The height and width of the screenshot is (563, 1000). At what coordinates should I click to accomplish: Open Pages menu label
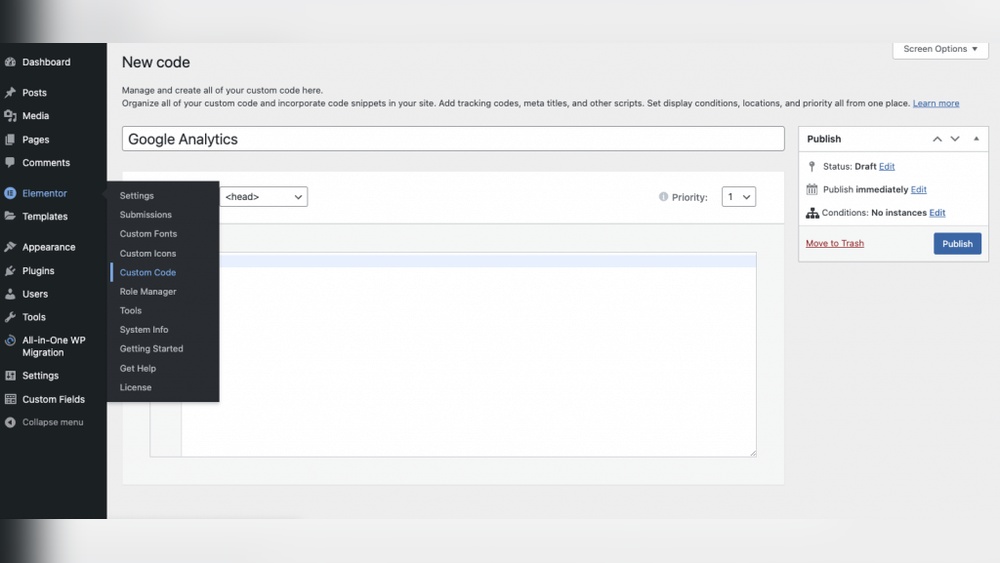[36, 139]
